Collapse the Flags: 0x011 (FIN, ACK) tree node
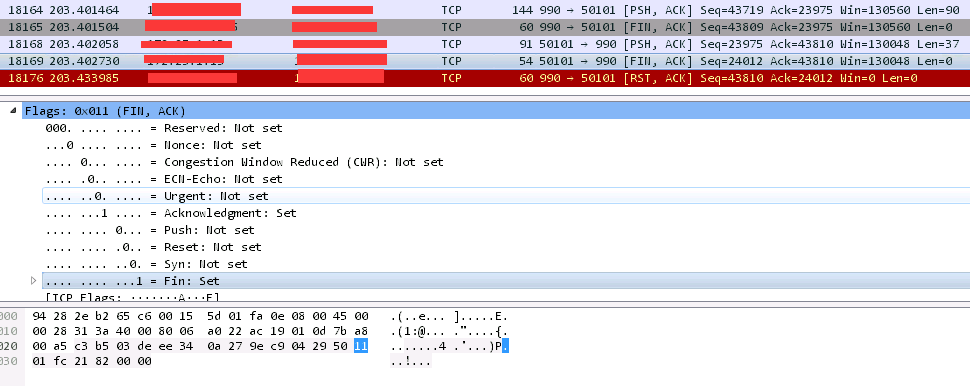The height and width of the screenshot is (386, 970). coord(14,111)
